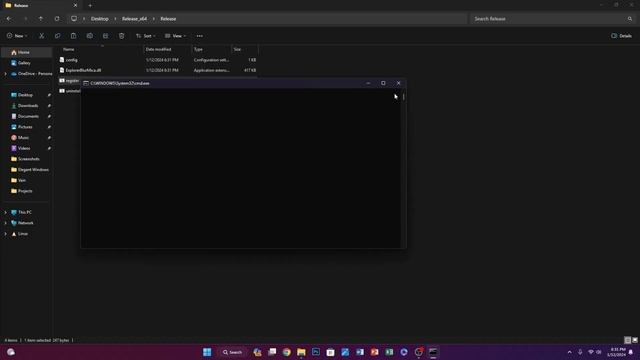Switch to the Terminal taskbar icon
Screen dimensions: 640x360
click(x=433, y=352)
